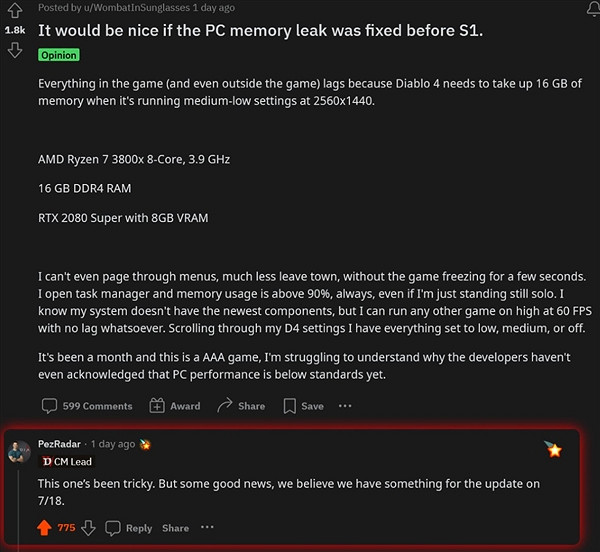Save the post with the bookmark icon
Image resolution: width=600 pixels, height=552 pixels.
[303, 406]
